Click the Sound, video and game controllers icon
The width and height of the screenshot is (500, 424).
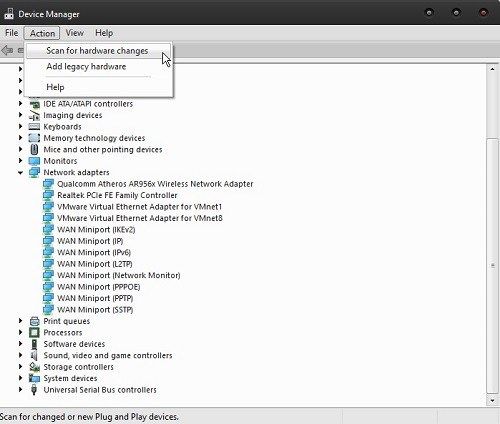(34, 356)
